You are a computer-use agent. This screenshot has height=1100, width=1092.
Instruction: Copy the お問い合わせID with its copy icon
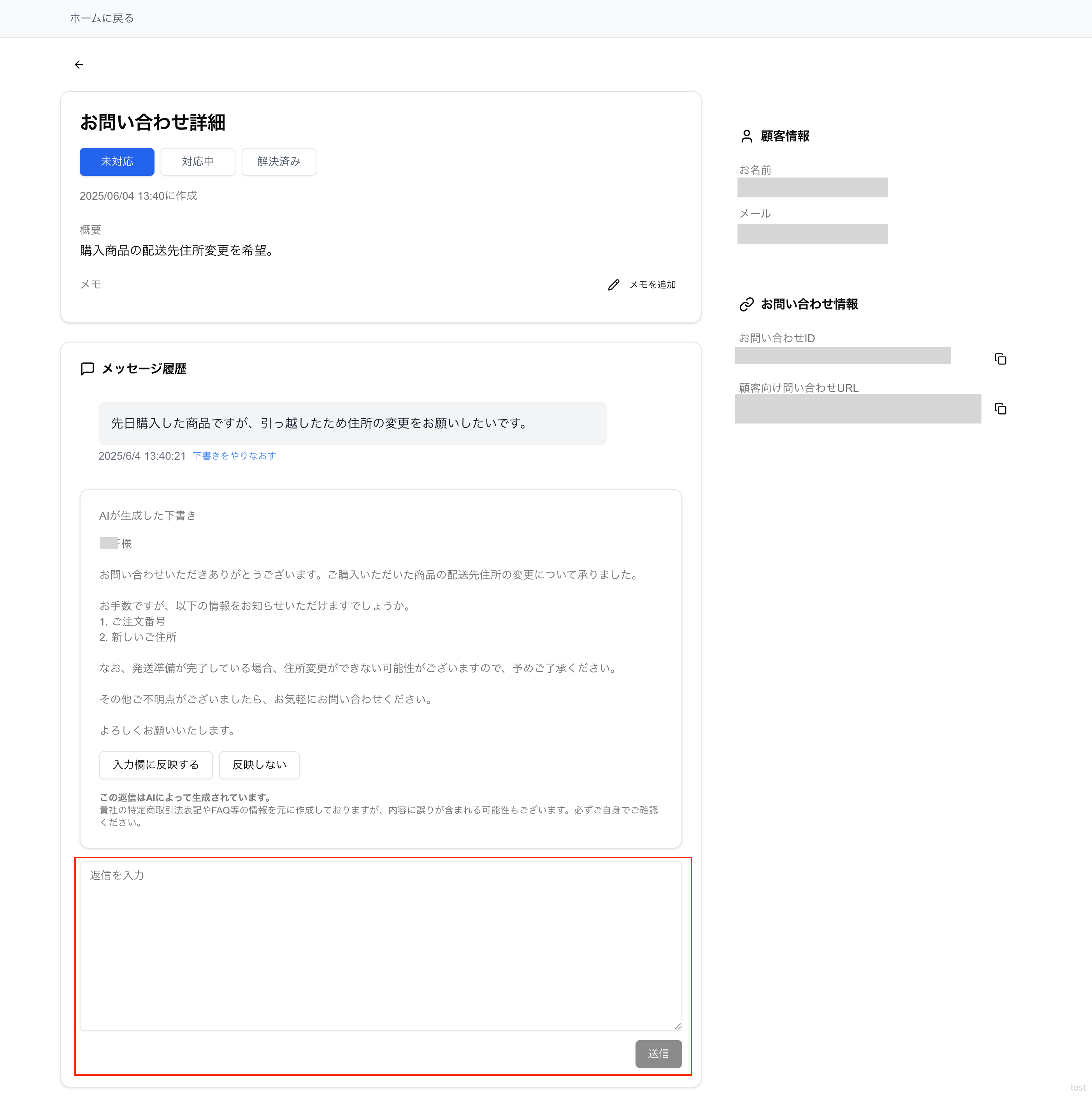point(1000,359)
